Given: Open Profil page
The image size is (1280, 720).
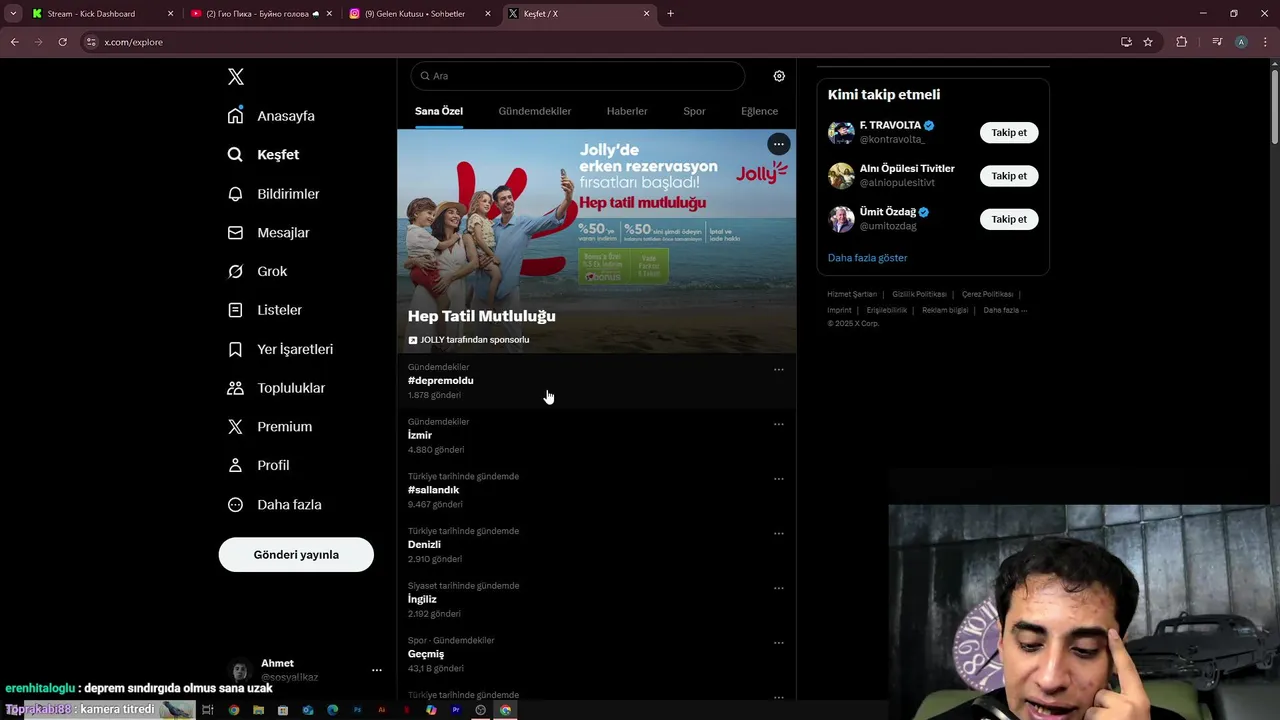Looking at the screenshot, I should 258,466.
